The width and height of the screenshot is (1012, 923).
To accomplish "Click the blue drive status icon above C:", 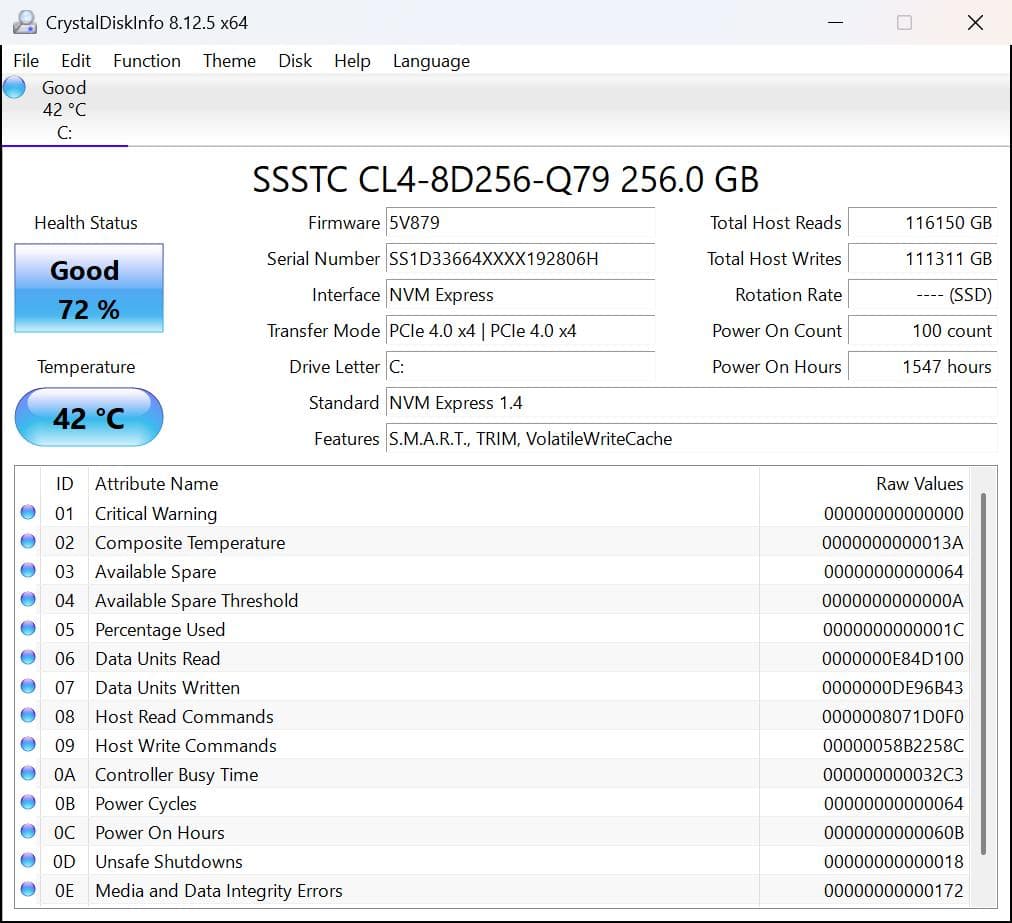I will pos(13,88).
